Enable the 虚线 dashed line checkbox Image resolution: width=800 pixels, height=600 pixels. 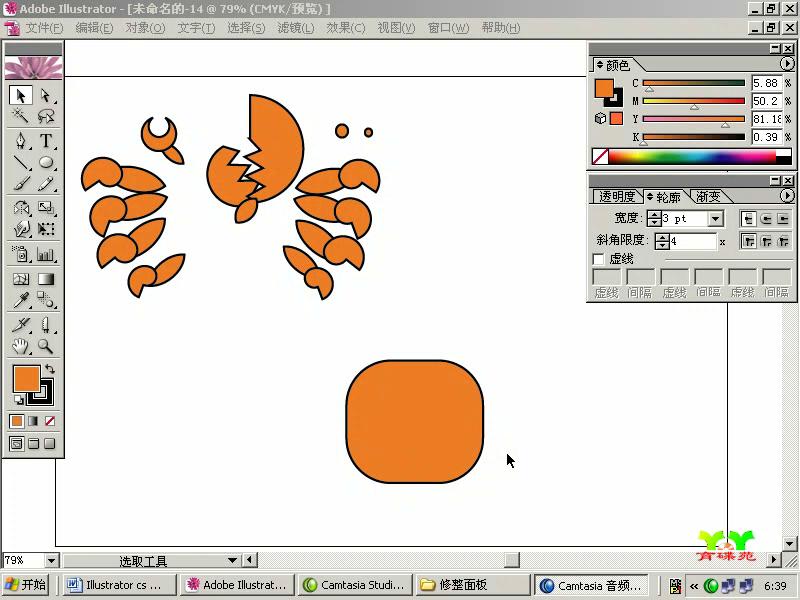[x=598, y=259]
